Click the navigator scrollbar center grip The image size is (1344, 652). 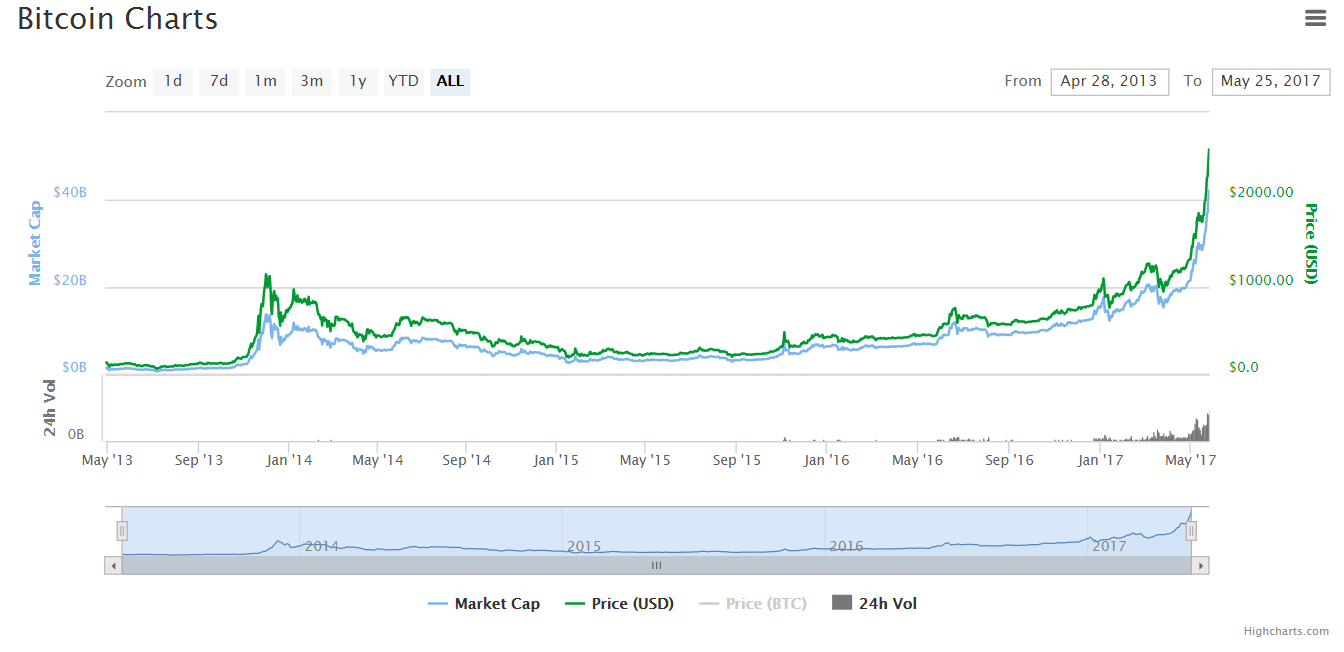coord(656,565)
